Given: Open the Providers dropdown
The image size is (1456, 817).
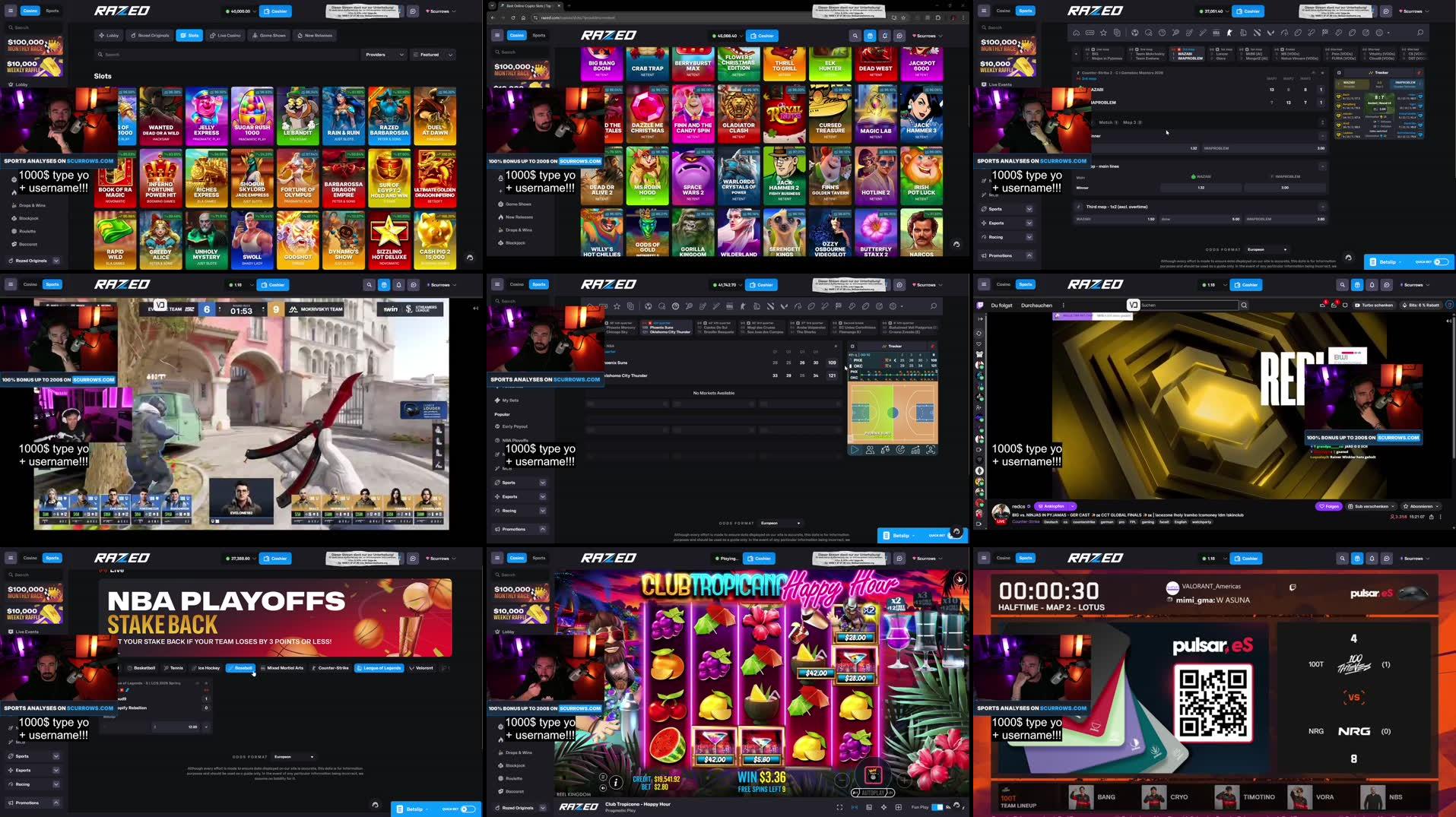Looking at the screenshot, I should tap(382, 54).
